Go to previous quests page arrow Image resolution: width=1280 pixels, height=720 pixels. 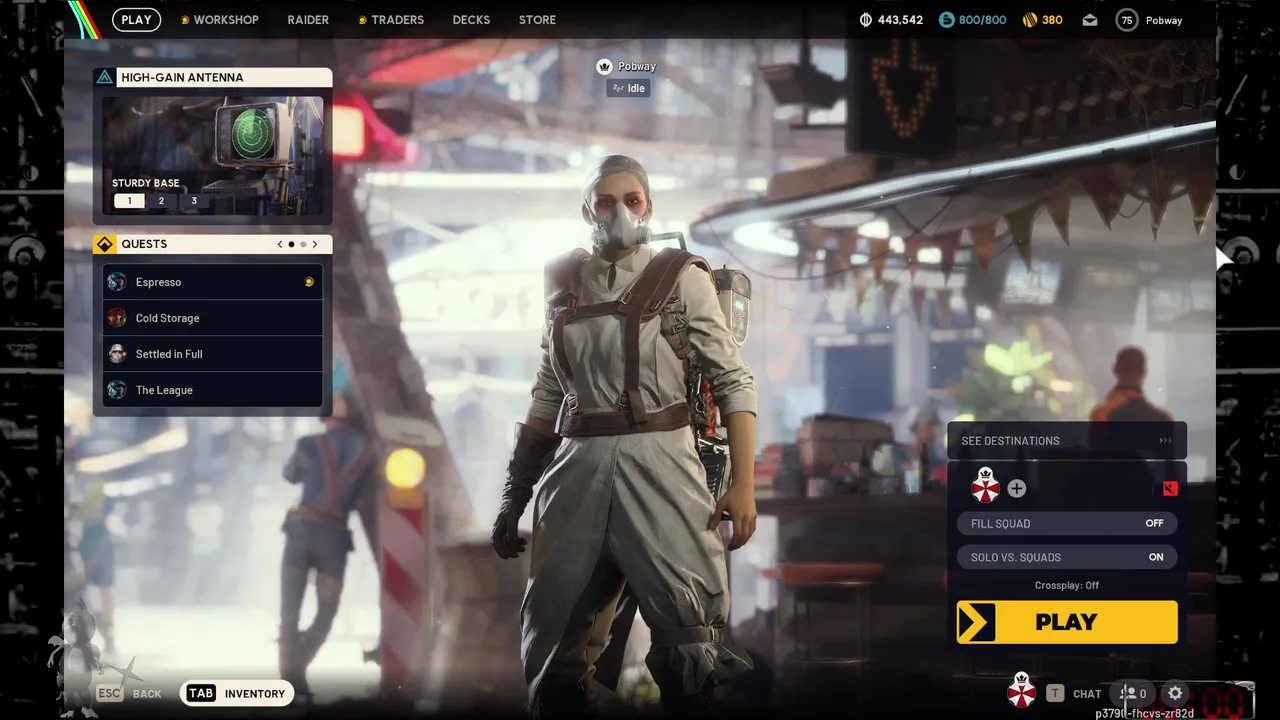point(280,244)
